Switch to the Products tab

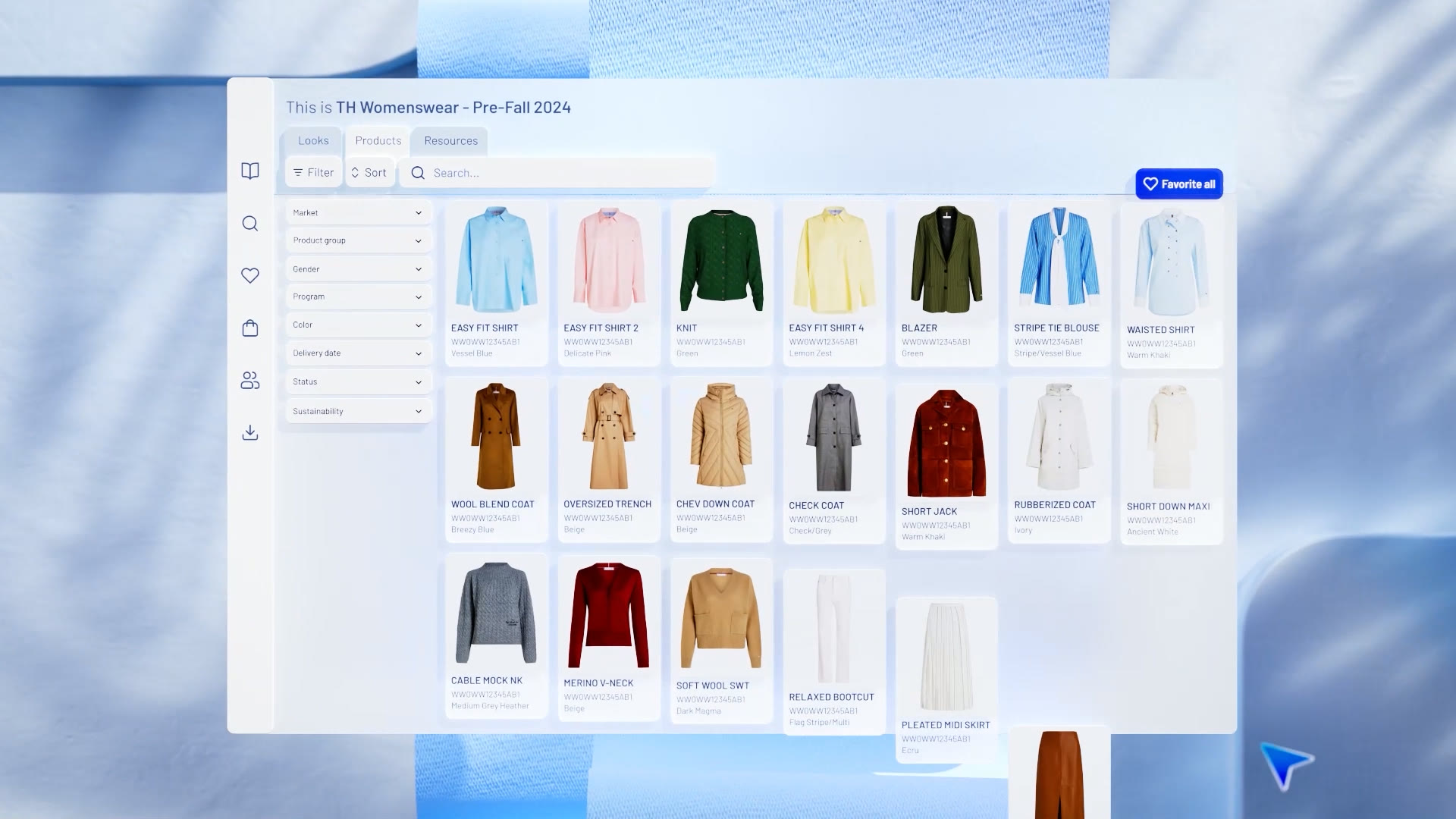pos(378,140)
